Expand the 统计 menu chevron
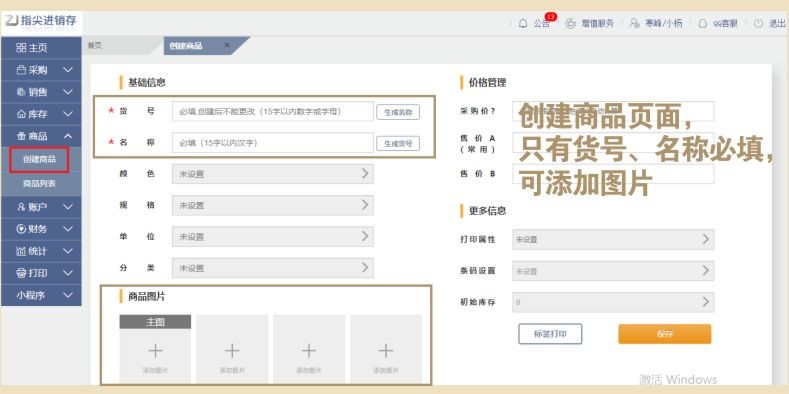Viewport: 789px width, 394px height. point(68,251)
